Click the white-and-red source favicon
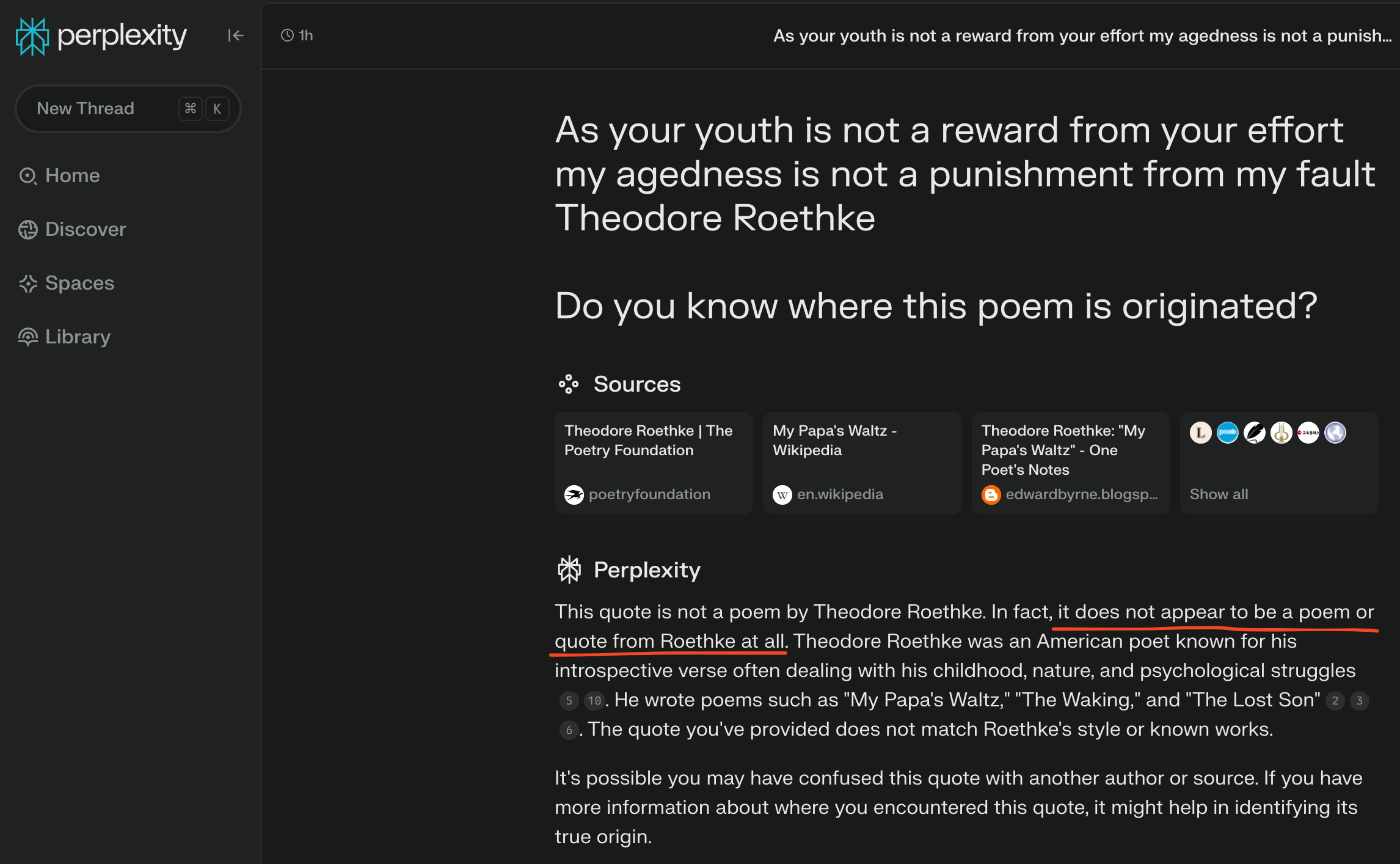1400x864 pixels. [x=1308, y=433]
